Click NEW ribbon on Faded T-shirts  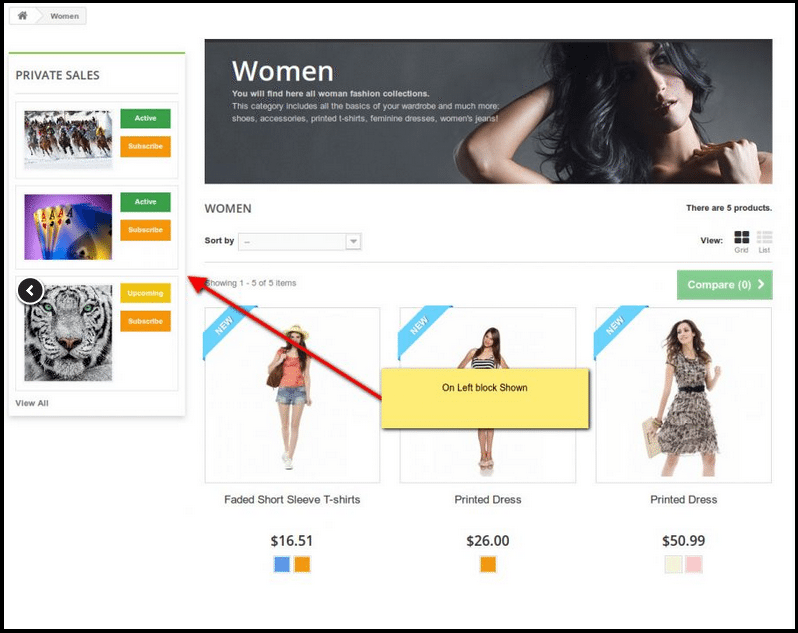(x=224, y=326)
